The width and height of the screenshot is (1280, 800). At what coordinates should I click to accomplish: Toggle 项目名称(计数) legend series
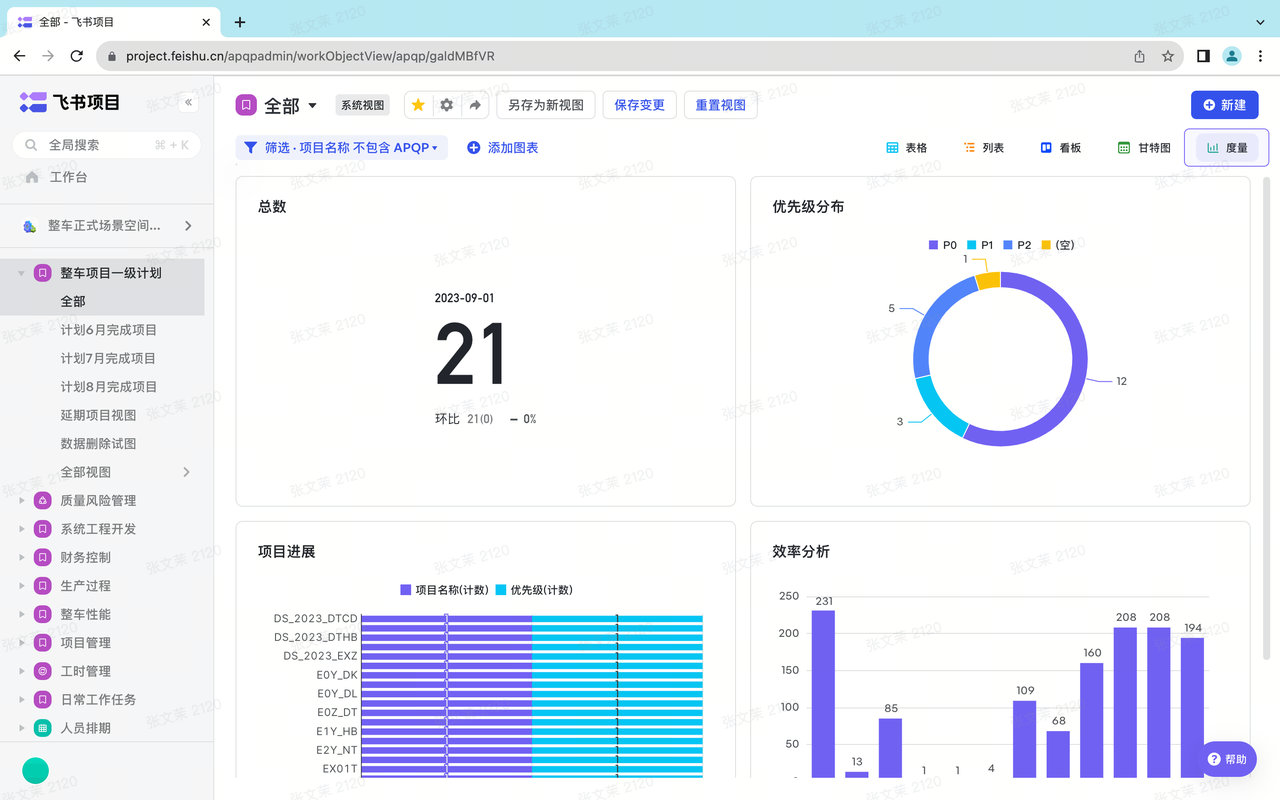click(x=444, y=590)
